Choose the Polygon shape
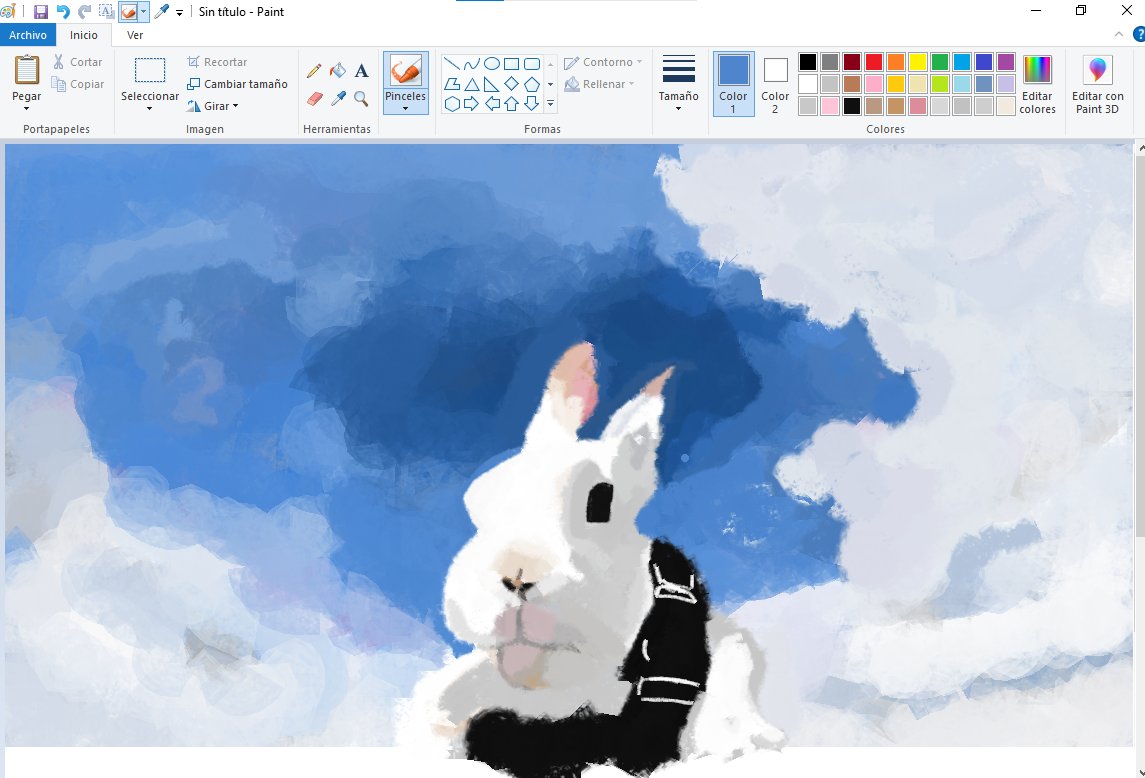This screenshot has width=1145, height=778. click(x=452, y=84)
